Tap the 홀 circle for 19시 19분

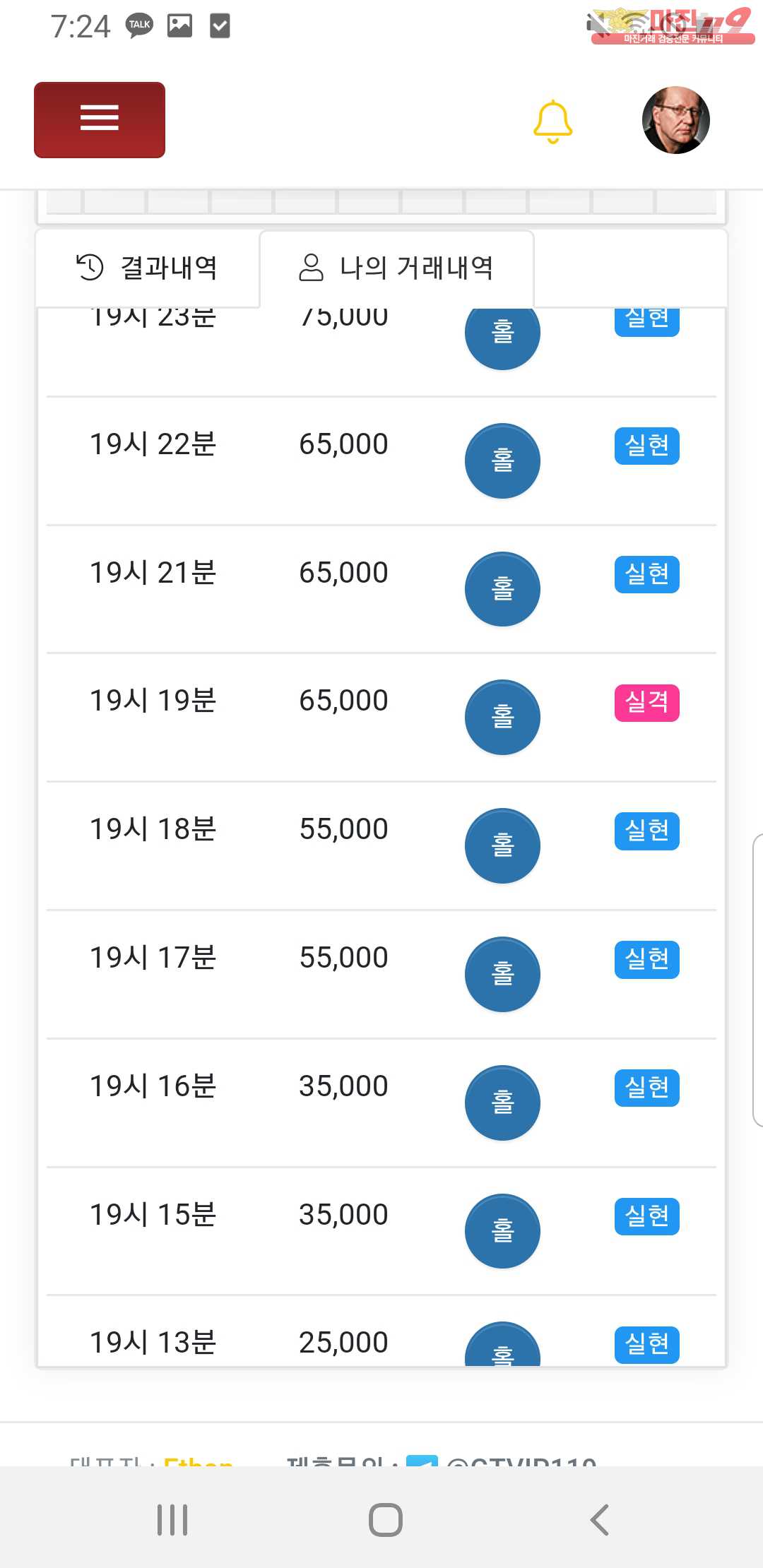[502, 717]
